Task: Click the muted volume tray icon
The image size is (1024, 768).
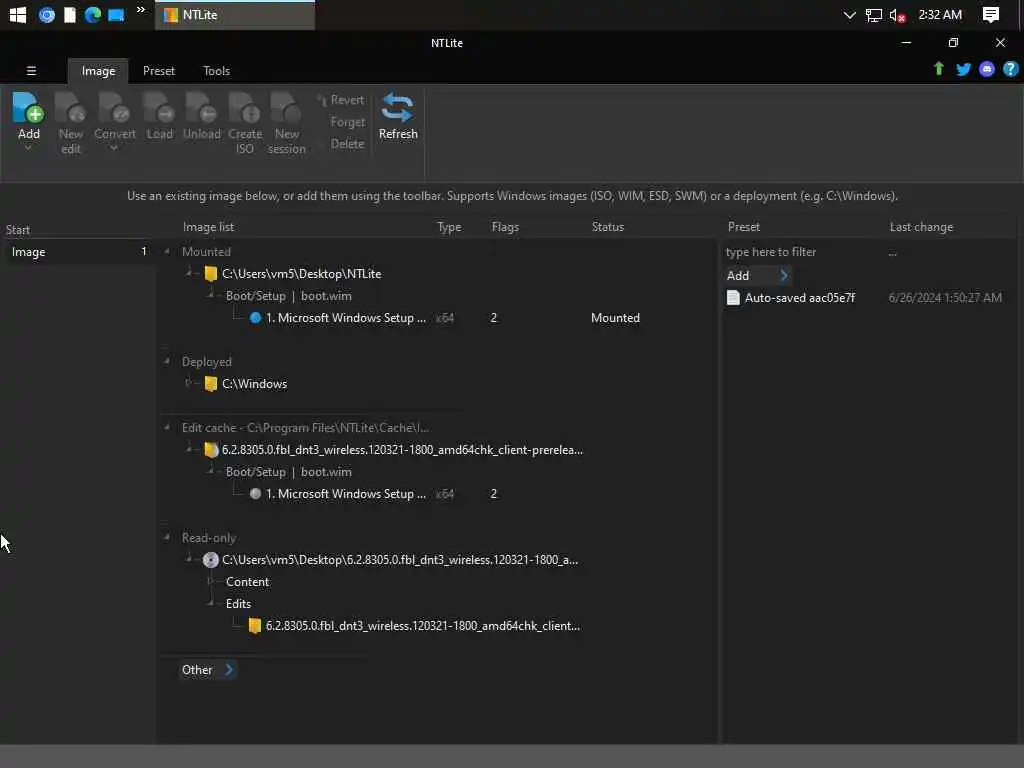Action: (x=897, y=15)
